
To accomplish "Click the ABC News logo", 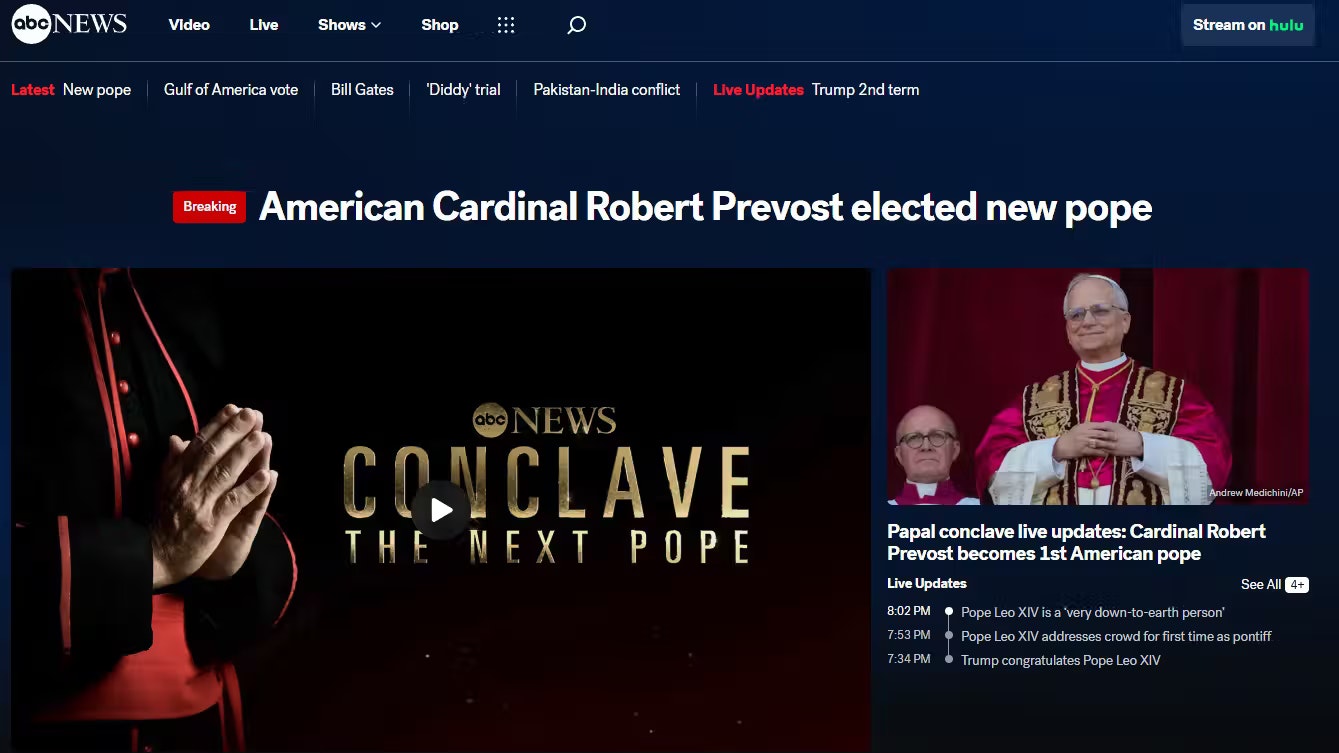I will 69,25.
